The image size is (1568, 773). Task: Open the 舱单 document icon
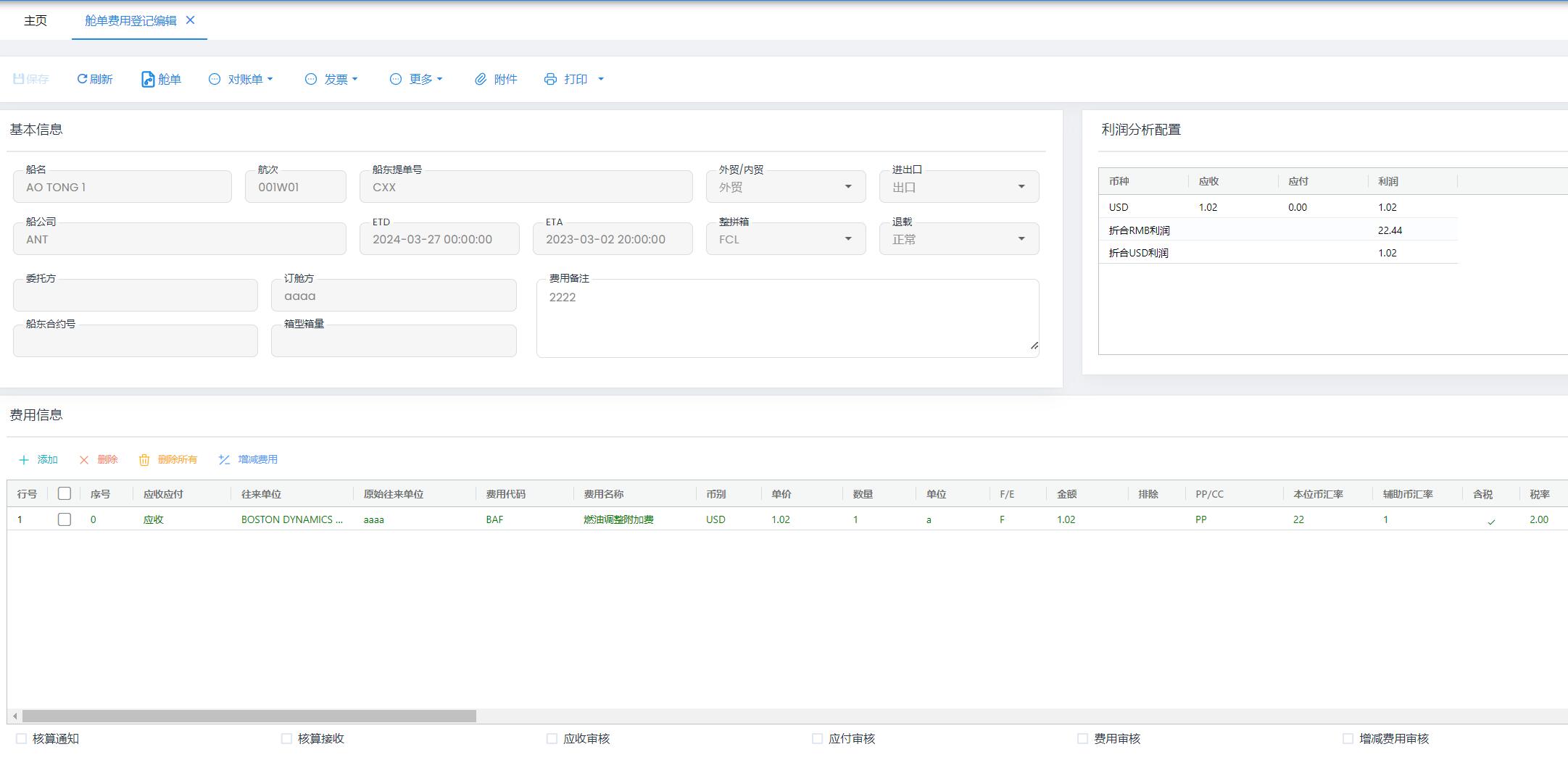(x=148, y=79)
